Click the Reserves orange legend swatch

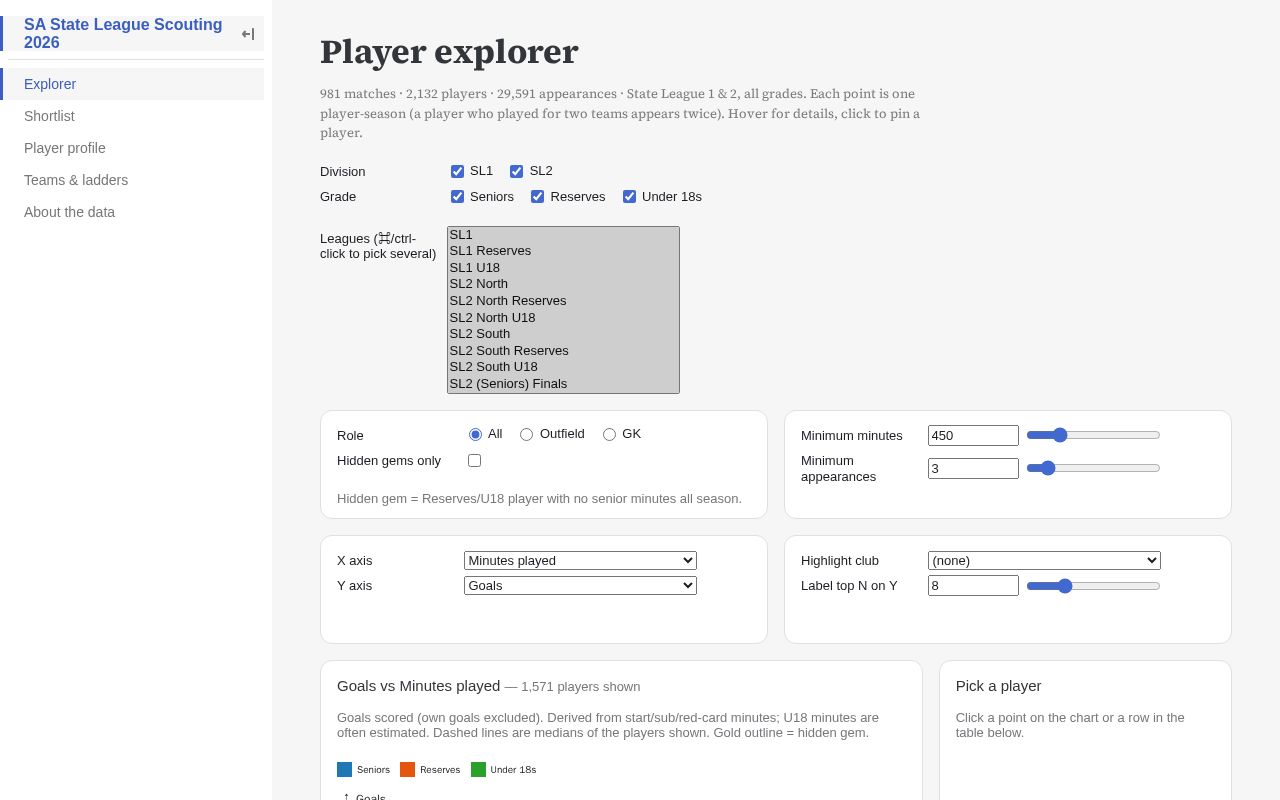click(x=407, y=770)
